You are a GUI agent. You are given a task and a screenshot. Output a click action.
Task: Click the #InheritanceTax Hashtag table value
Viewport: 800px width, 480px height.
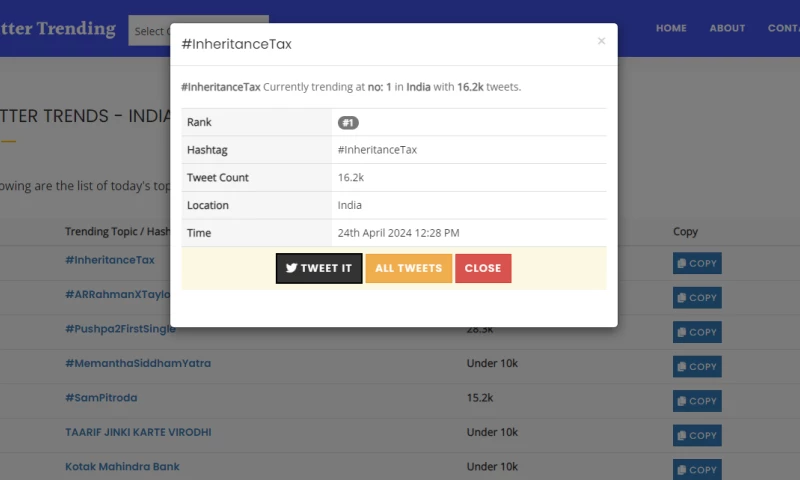377,150
